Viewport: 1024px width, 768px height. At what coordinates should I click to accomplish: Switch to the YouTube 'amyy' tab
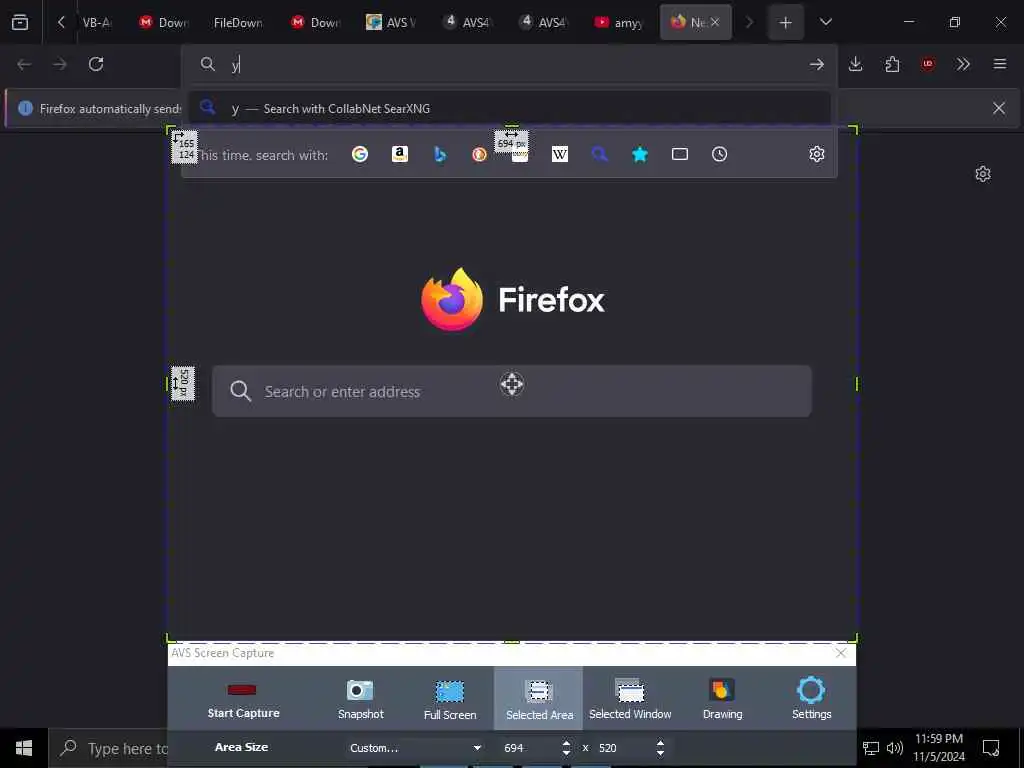click(x=619, y=22)
